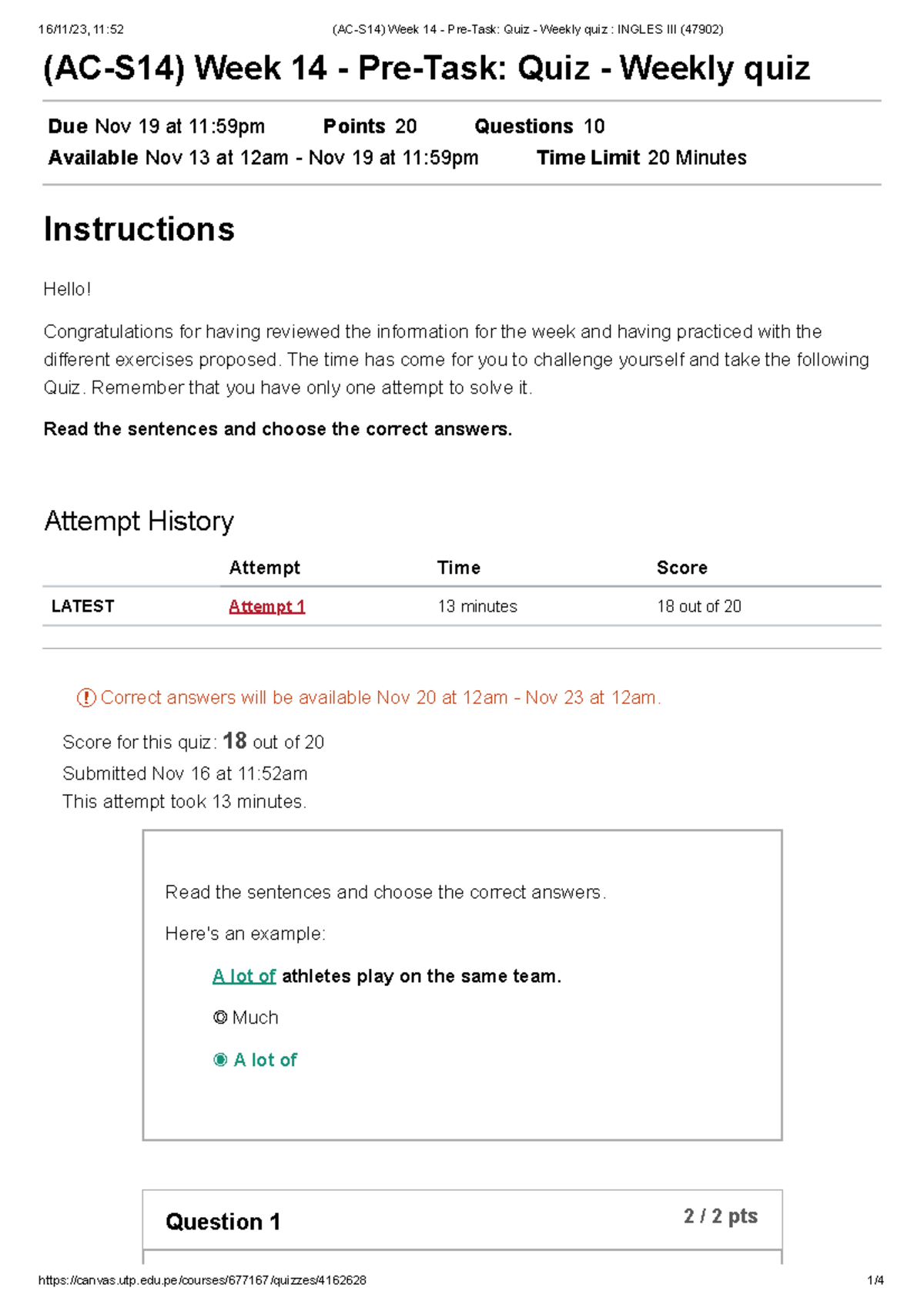
Task: Click the "LATEST" row label
Action: (82, 606)
